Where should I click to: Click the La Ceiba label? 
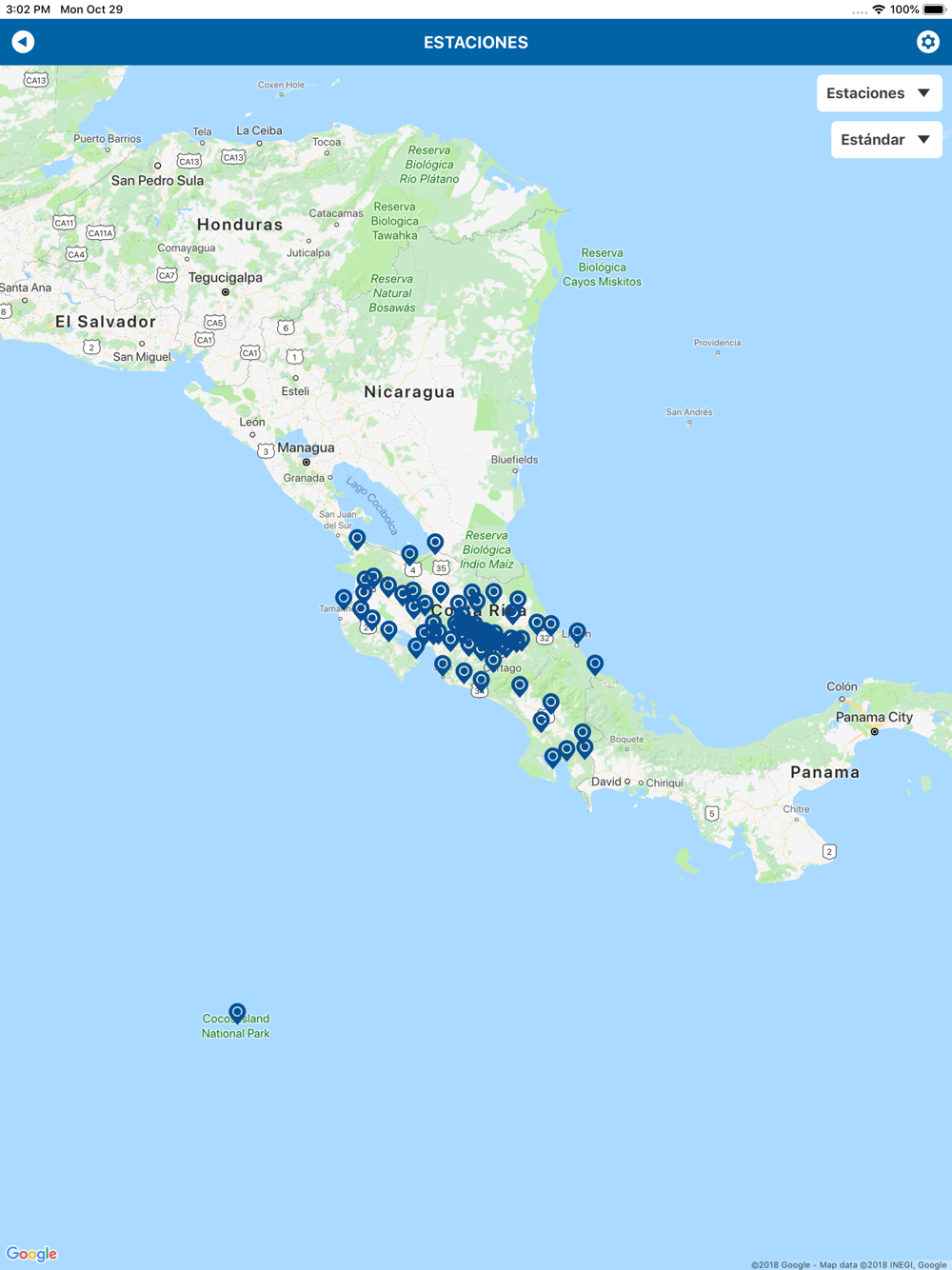259,130
